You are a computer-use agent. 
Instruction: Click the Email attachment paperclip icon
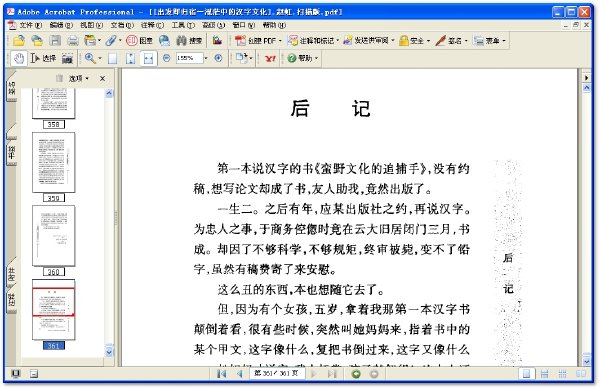click(x=111, y=40)
